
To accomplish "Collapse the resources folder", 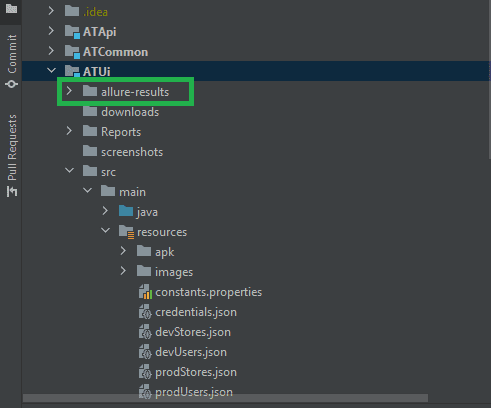I will (105, 231).
